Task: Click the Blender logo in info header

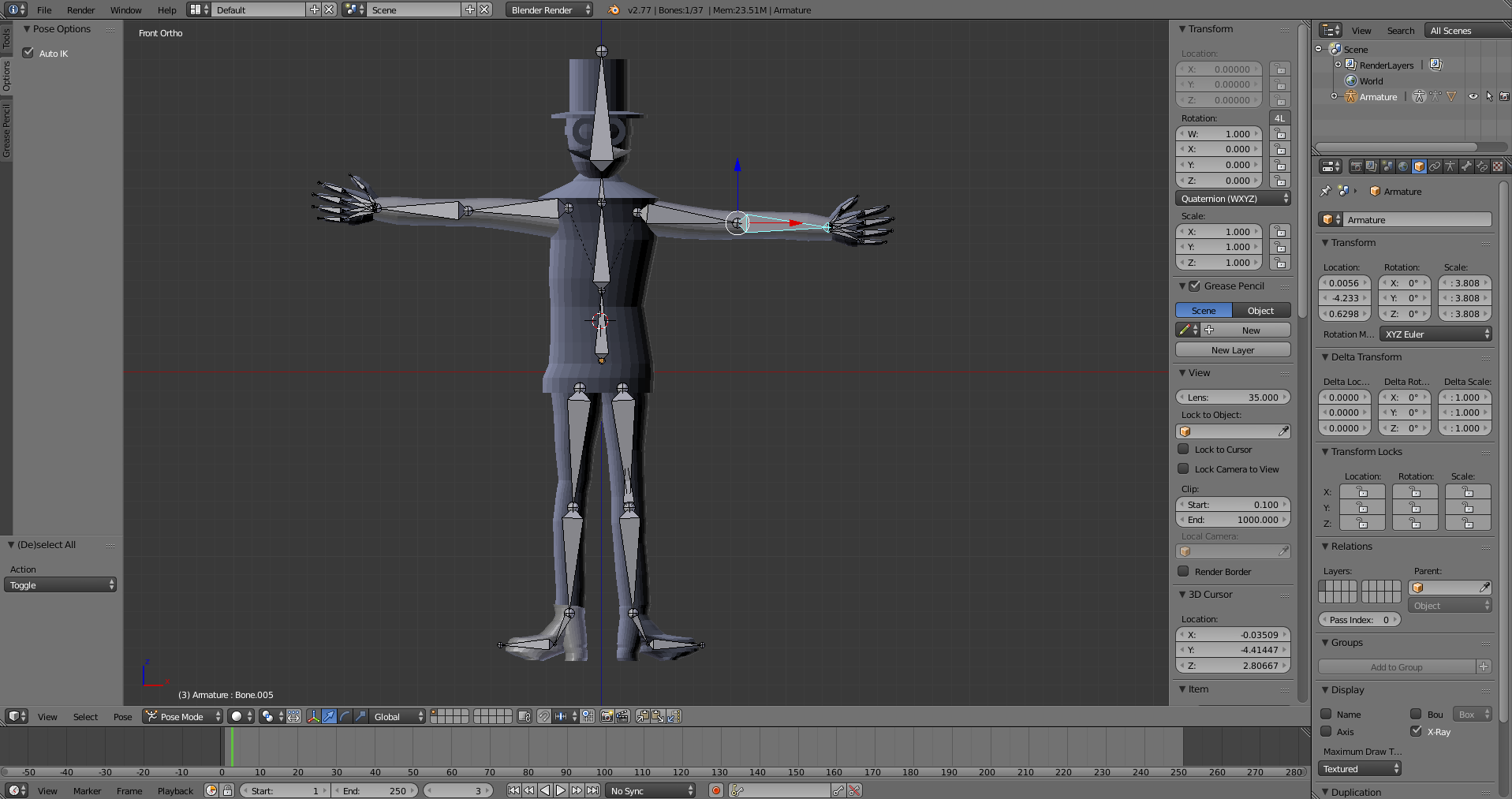Action: pos(614,9)
